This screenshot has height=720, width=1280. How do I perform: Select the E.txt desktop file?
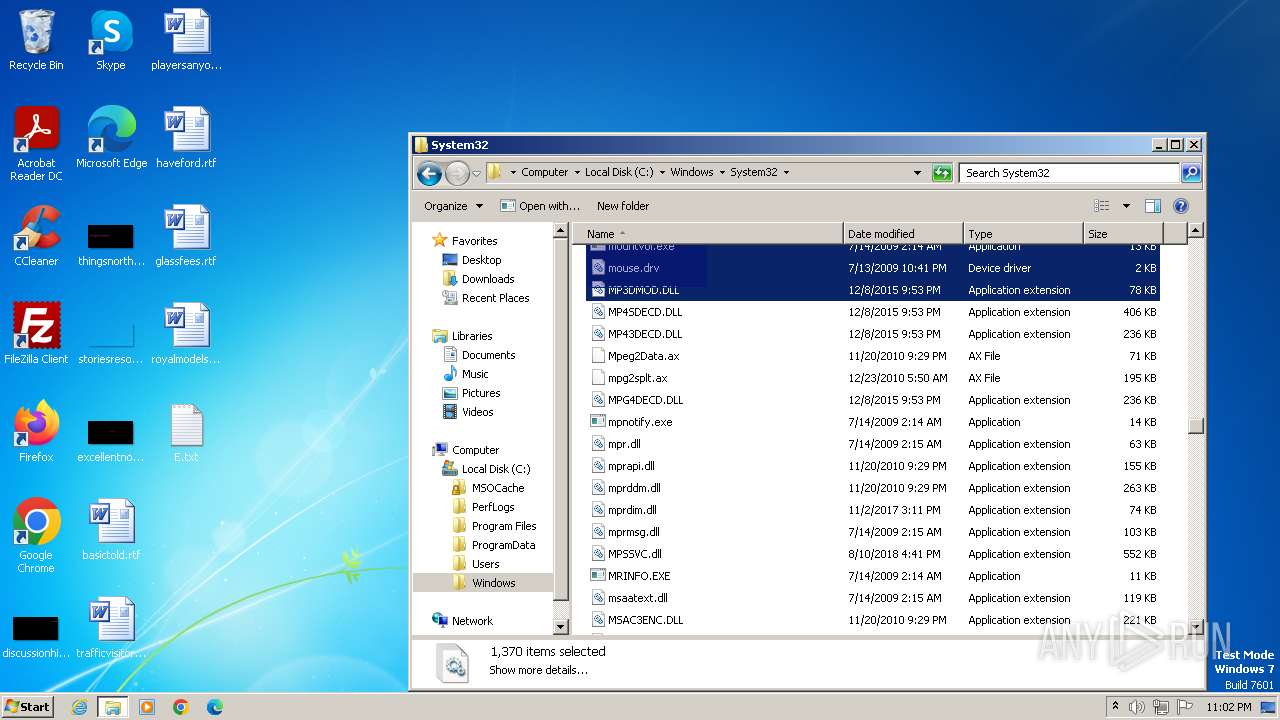tap(186, 432)
